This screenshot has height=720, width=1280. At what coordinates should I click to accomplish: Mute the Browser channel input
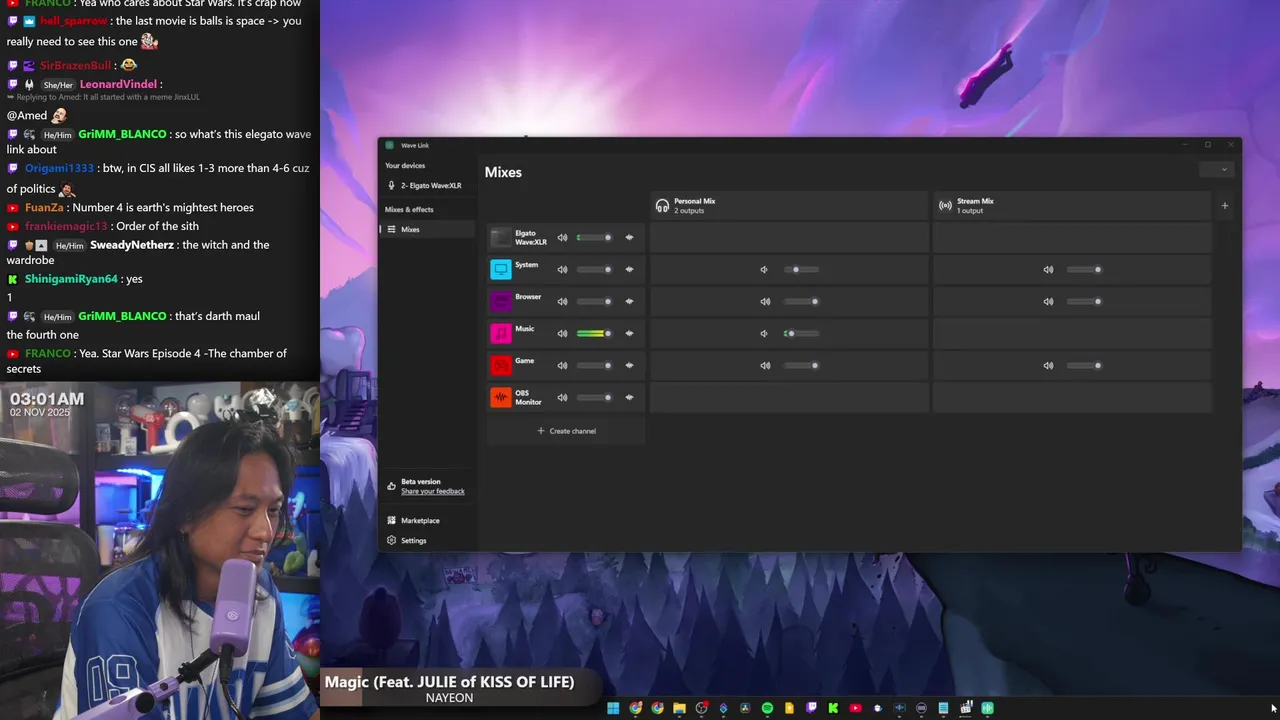pos(562,301)
